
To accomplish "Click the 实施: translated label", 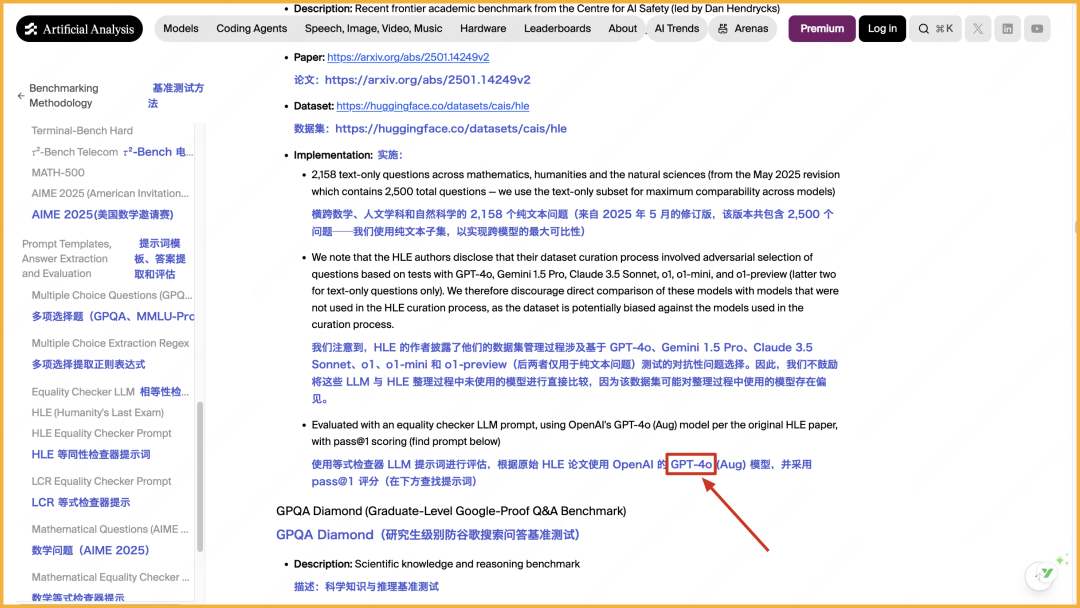I will click(x=390, y=155).
